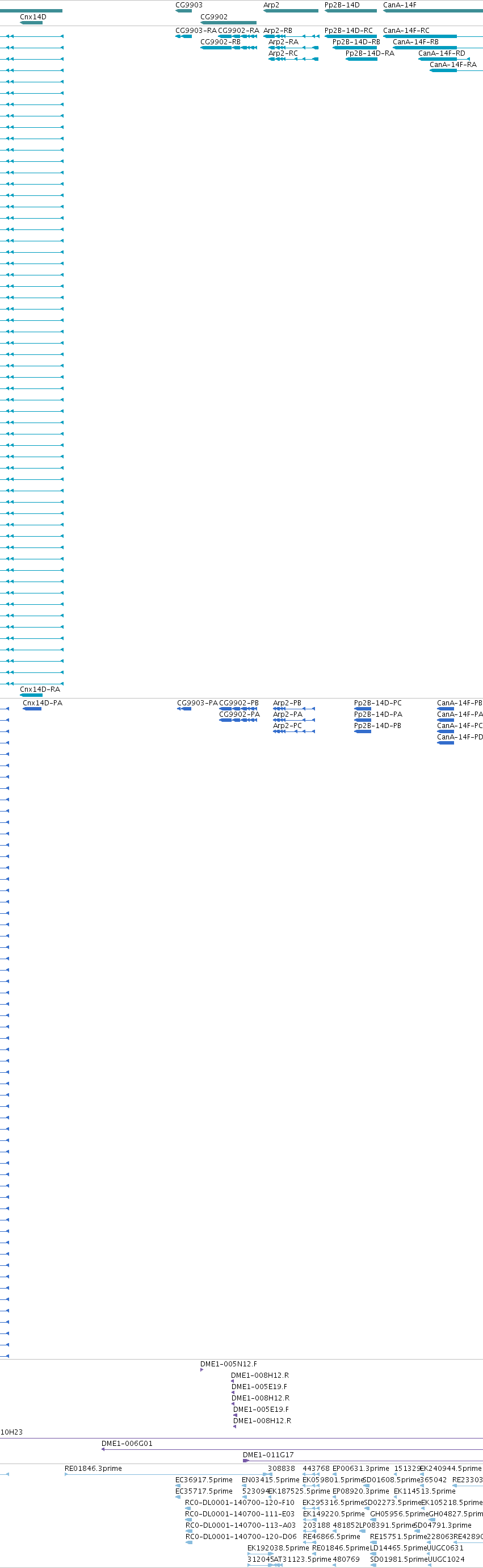Open the Pp2B-14D-PB protein label
The height and width of the screenshot is (1568, 483).
(x=378, y=726)
